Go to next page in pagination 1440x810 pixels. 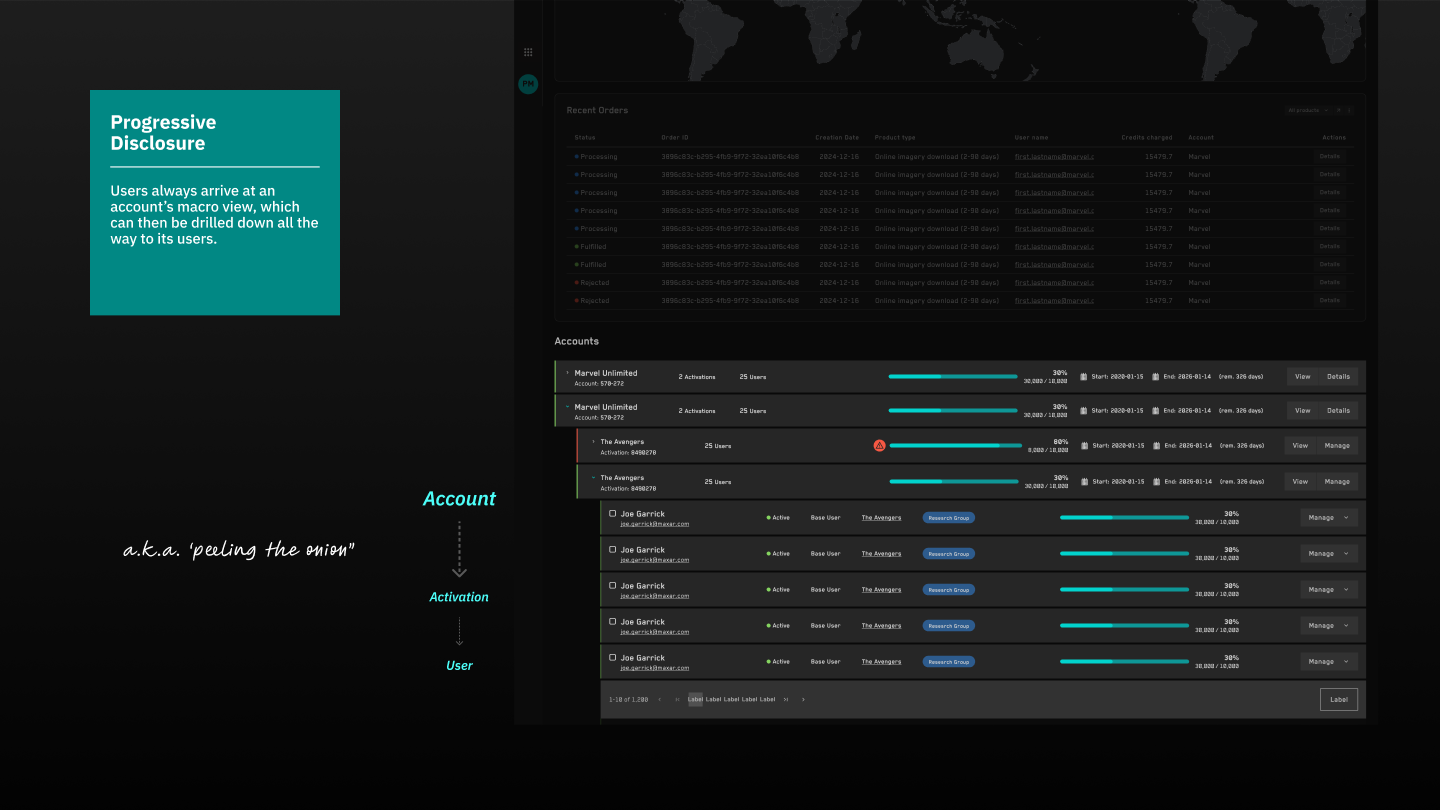(x=803, y=700)
